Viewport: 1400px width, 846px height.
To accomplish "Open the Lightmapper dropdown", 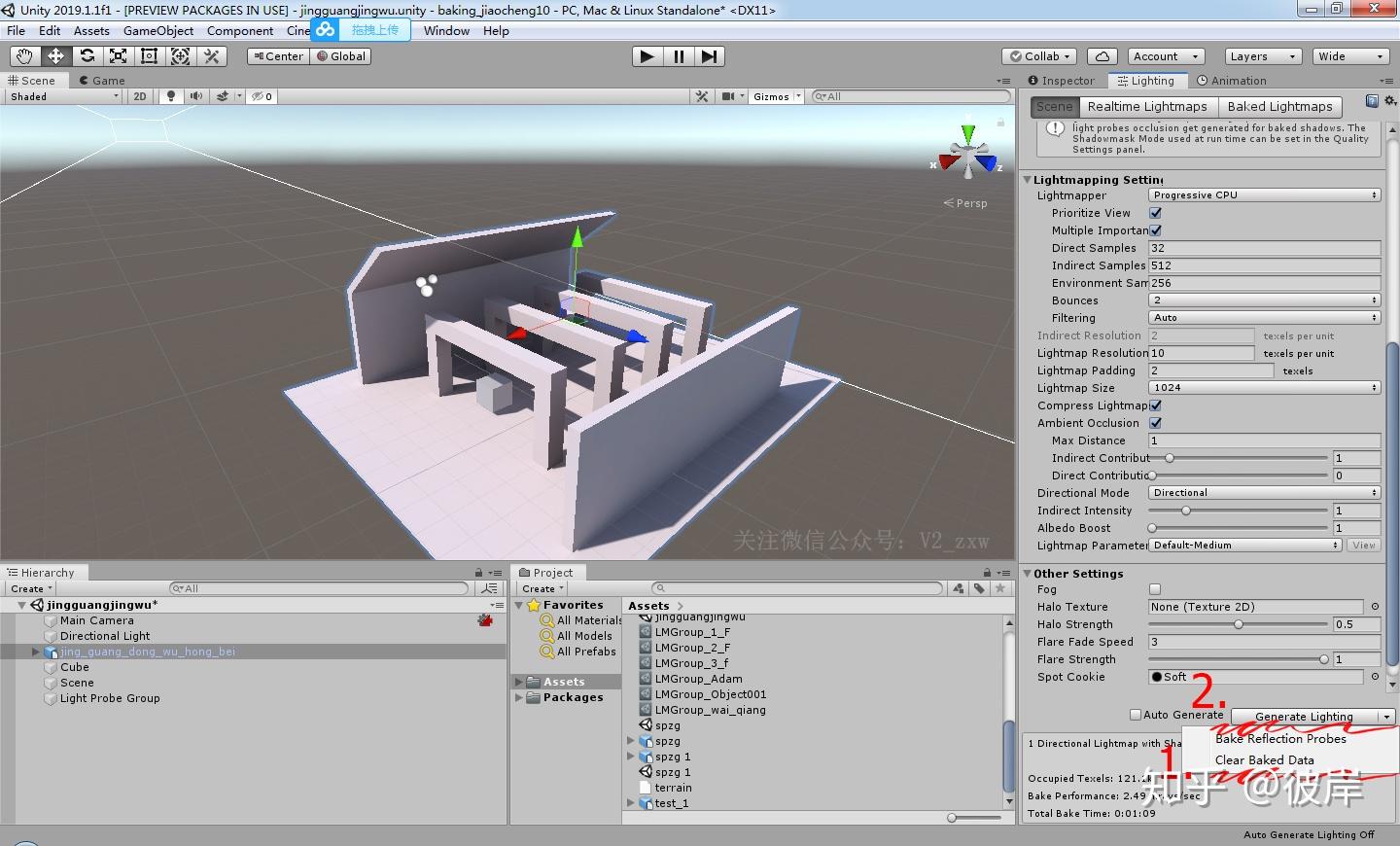I will [x=1264, y=195].
